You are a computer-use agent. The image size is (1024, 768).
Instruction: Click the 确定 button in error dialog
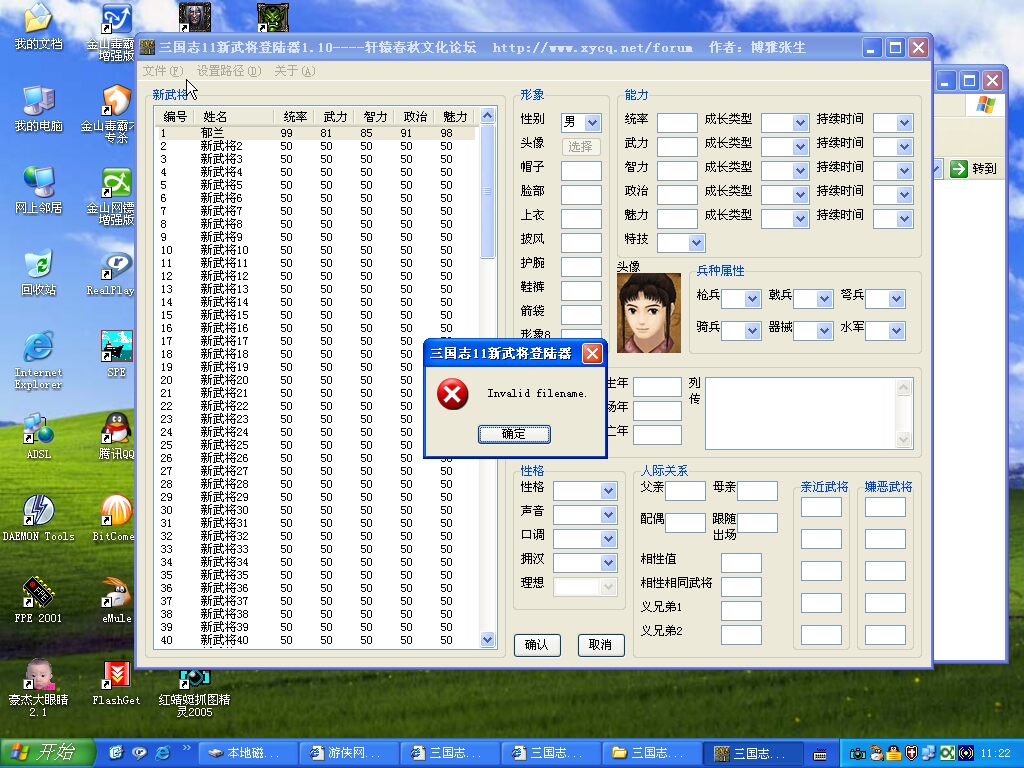[513, 434]
